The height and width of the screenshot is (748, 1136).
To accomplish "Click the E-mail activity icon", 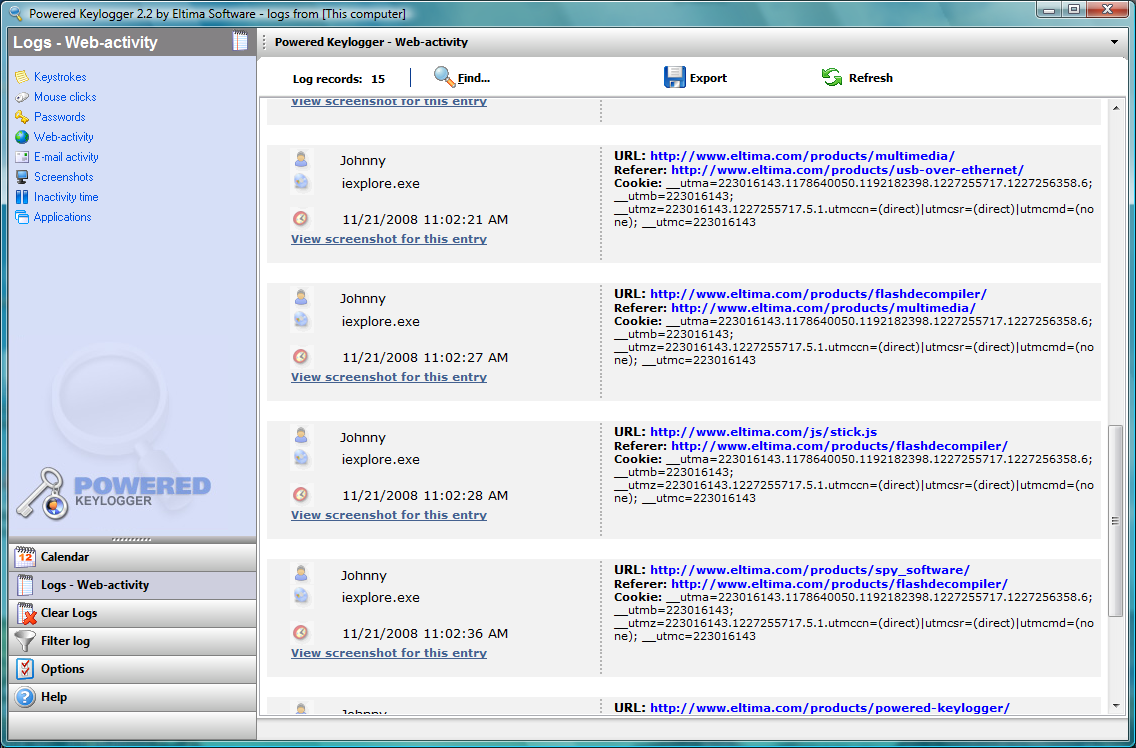I will click(22, 157).
